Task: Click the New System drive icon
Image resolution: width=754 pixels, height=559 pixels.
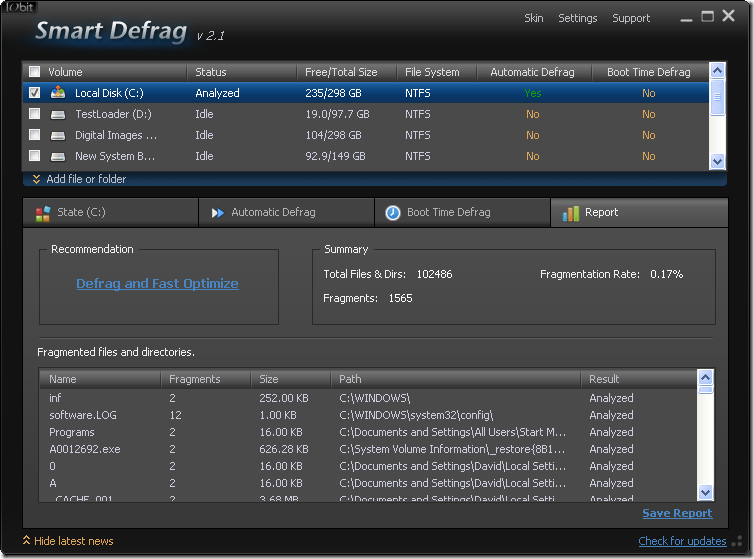Action: 58,156
